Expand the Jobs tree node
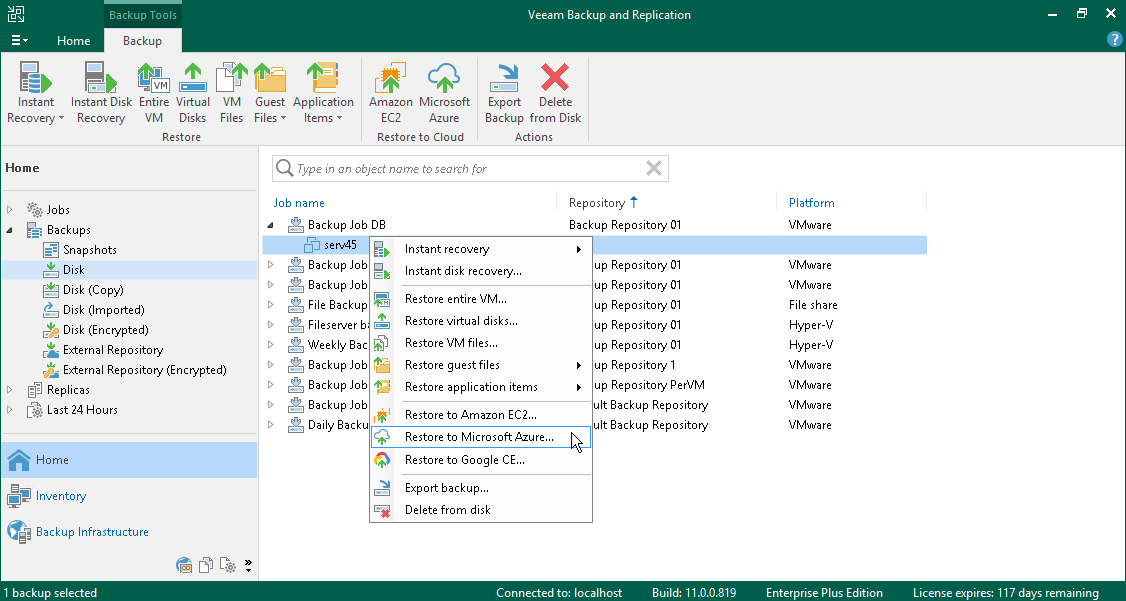The image size is (1126, 601). click(9, 210)
